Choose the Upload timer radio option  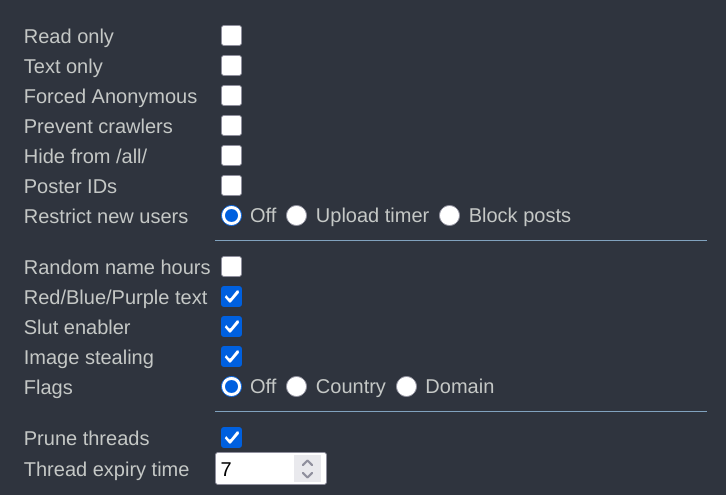tap(296, 216)
